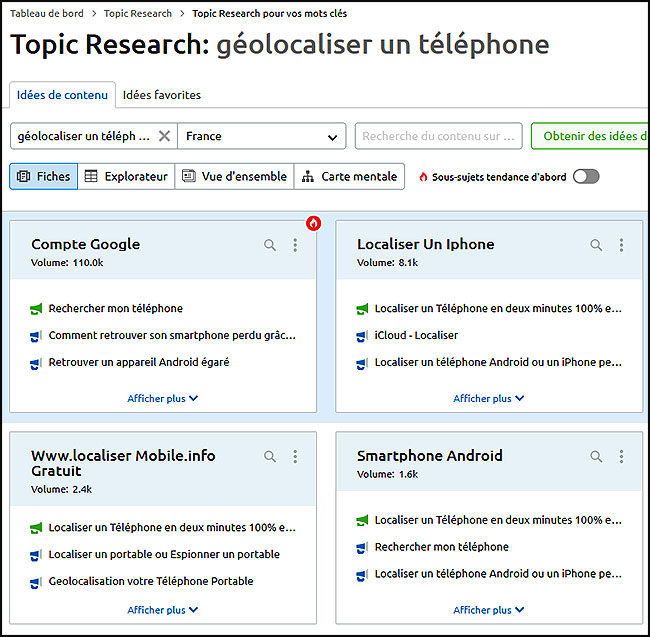The height and width of the screenshot is (637, 650).
Task: Click the magnifier on Www.localiser Mobile.info Gratuit card
Action: pos(270,456)
